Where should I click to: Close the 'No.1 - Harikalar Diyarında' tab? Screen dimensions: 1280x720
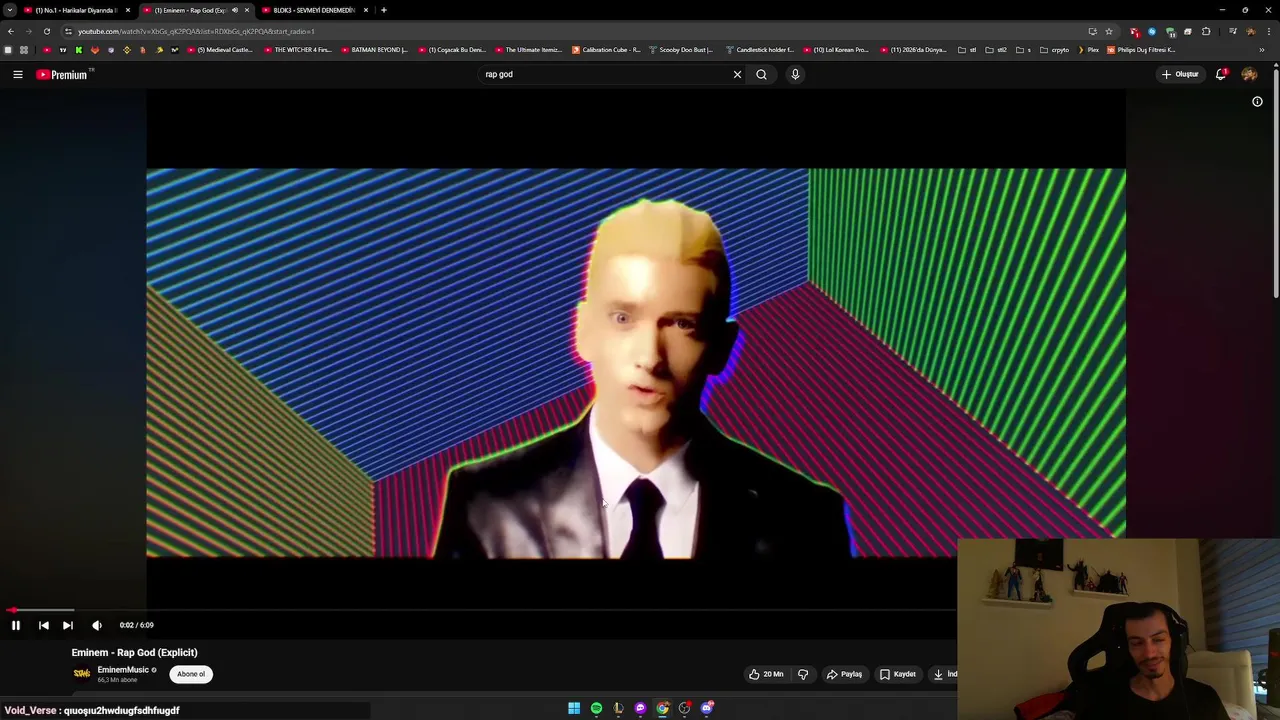[x=128, y=10]
